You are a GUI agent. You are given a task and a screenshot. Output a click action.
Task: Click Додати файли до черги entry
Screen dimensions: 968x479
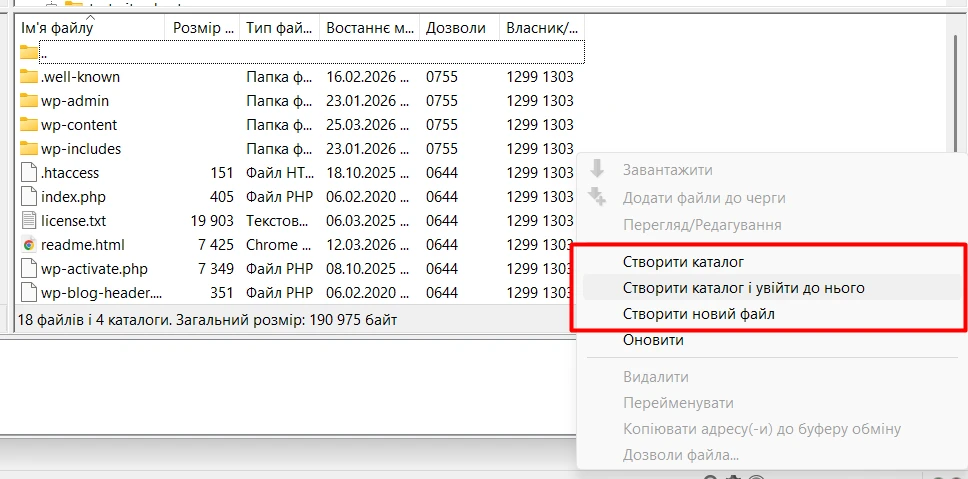704,198
